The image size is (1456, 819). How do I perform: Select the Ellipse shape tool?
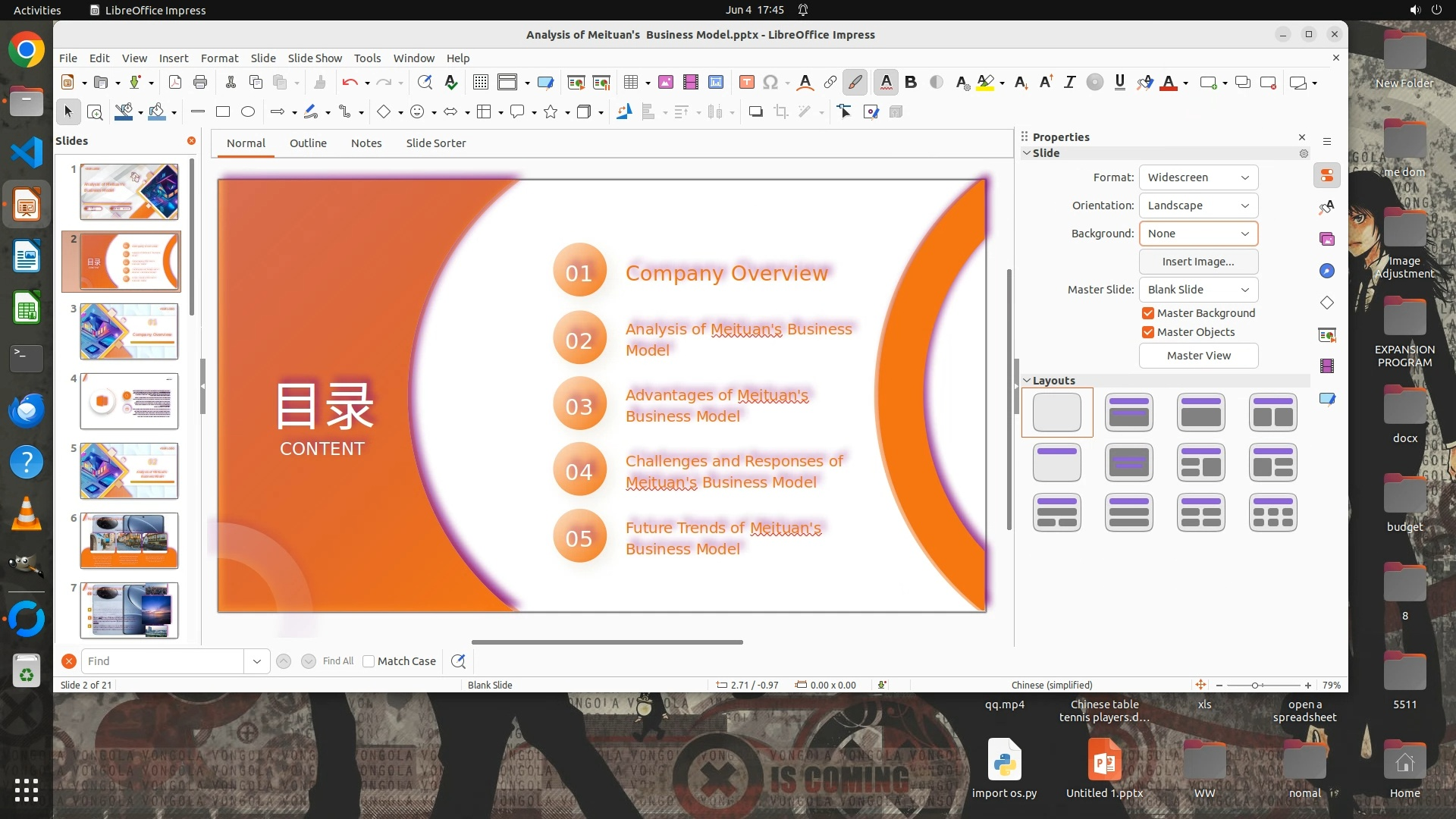click(x=247, y=111)
